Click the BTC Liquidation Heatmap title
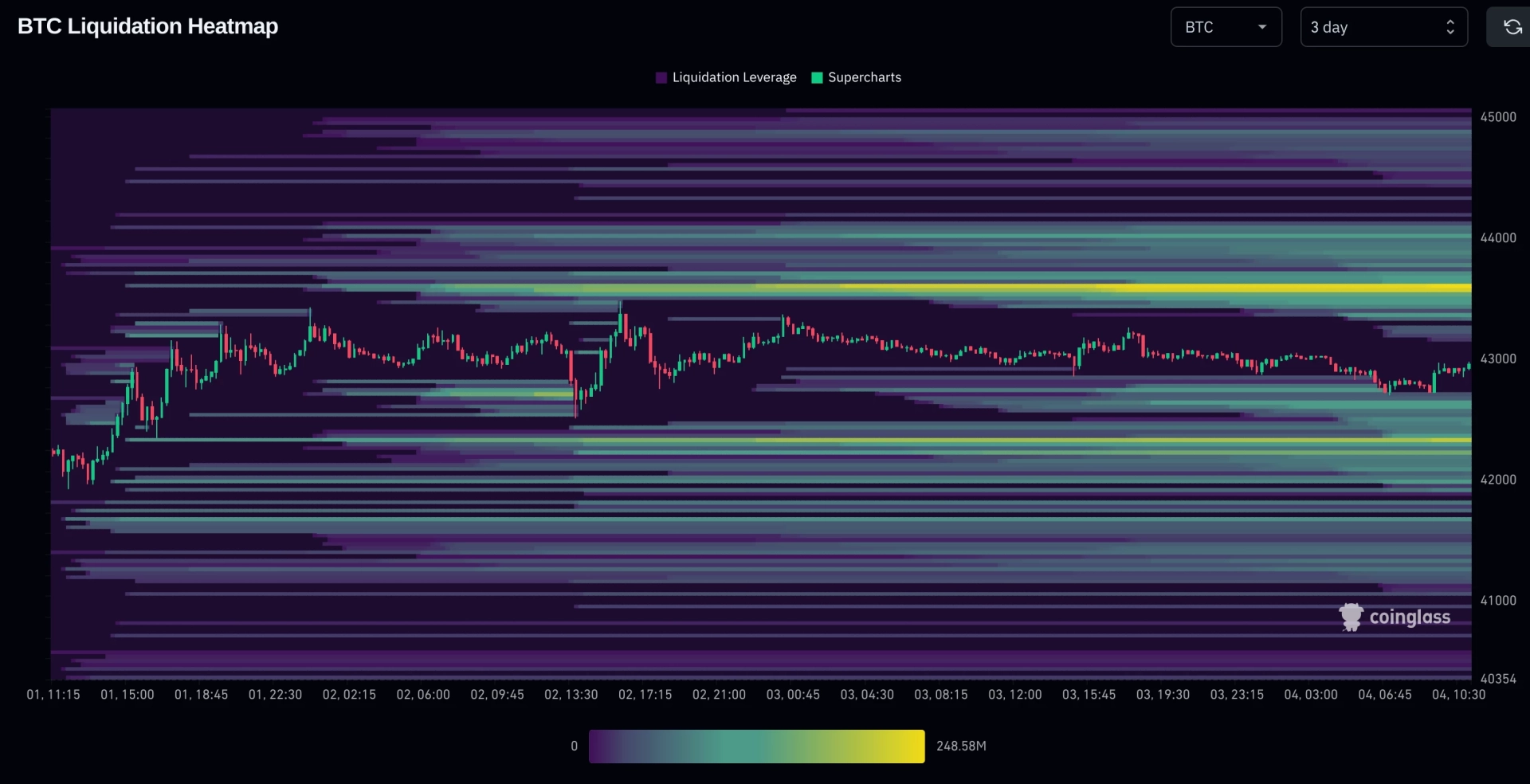The image size is (1530, 784). tap(148, 26)
